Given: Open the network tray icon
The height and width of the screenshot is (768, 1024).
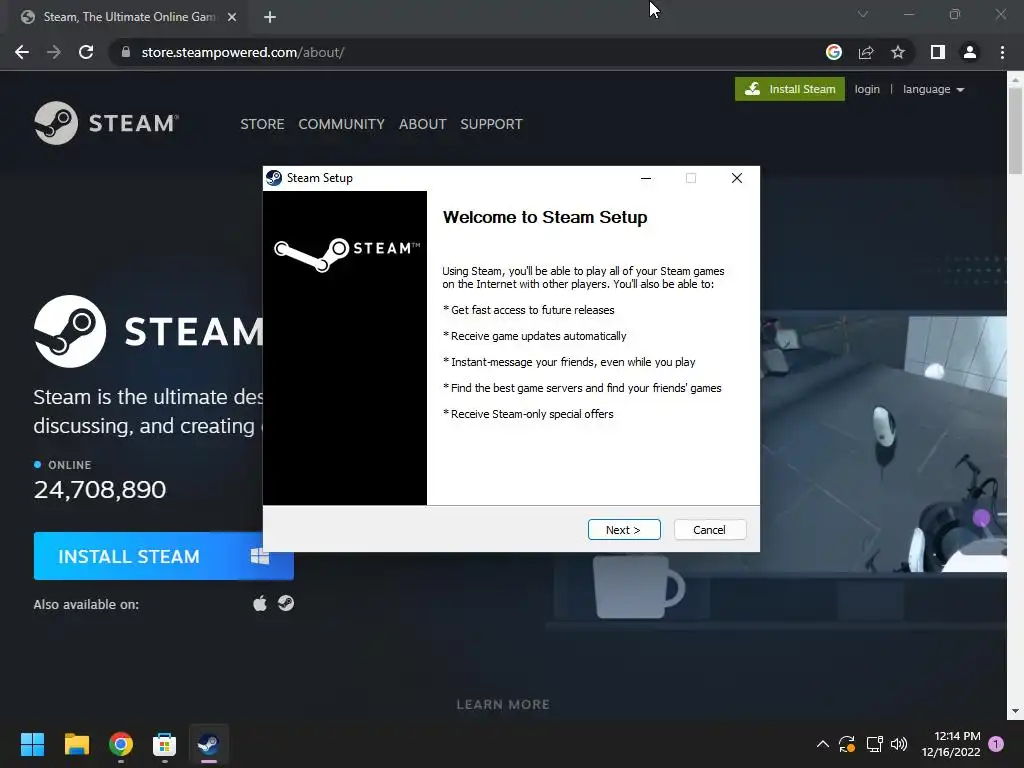Looking at the screenshot, I should (874, 744).
